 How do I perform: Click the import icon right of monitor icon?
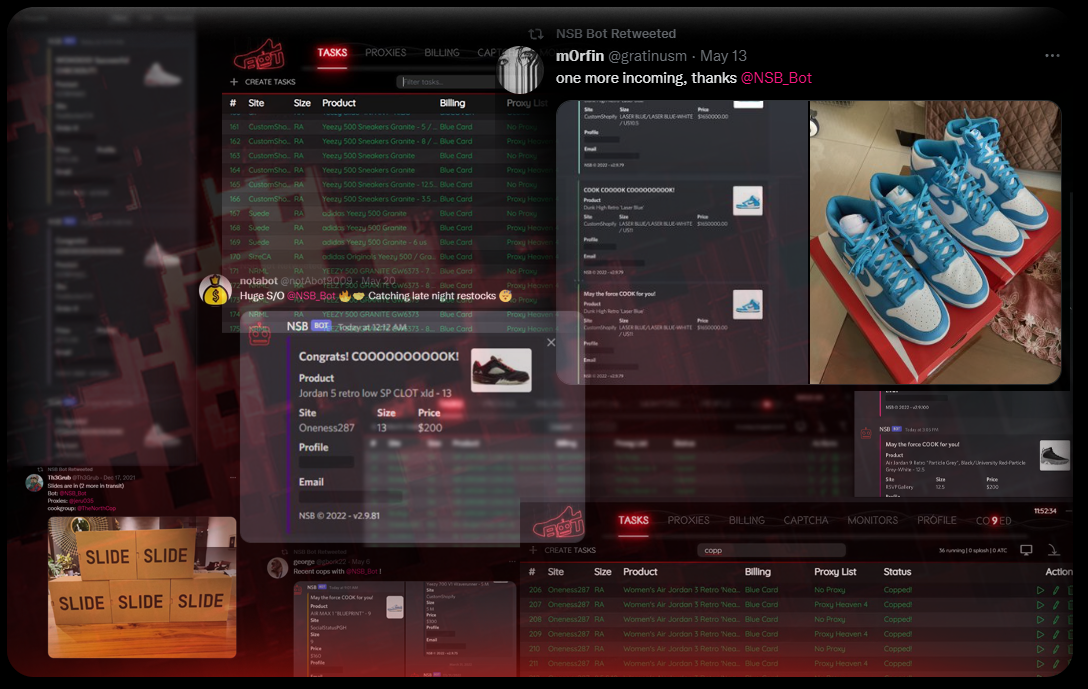(1053, 550)
